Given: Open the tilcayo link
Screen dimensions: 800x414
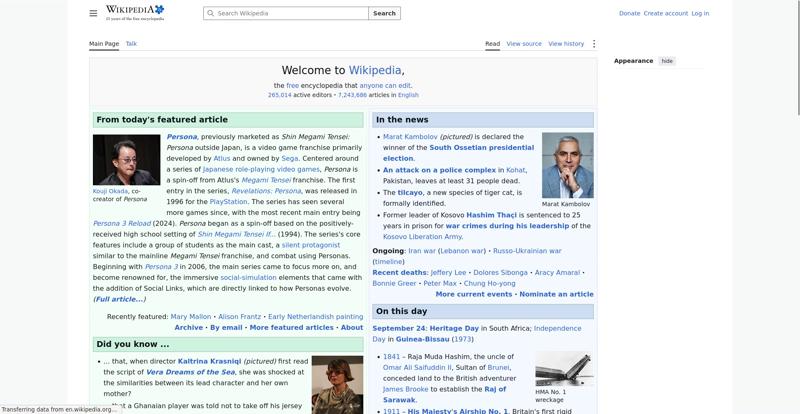Looking at the screenshot, I should [410, 193].
